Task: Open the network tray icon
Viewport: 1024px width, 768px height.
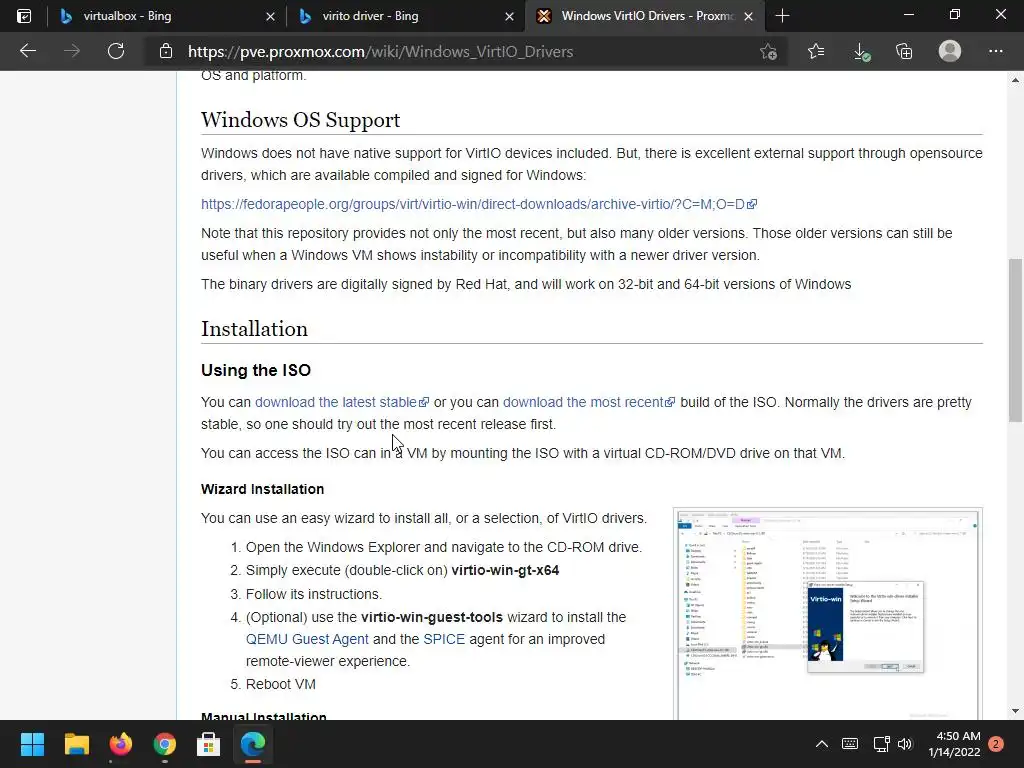Action: pos(881,744)
